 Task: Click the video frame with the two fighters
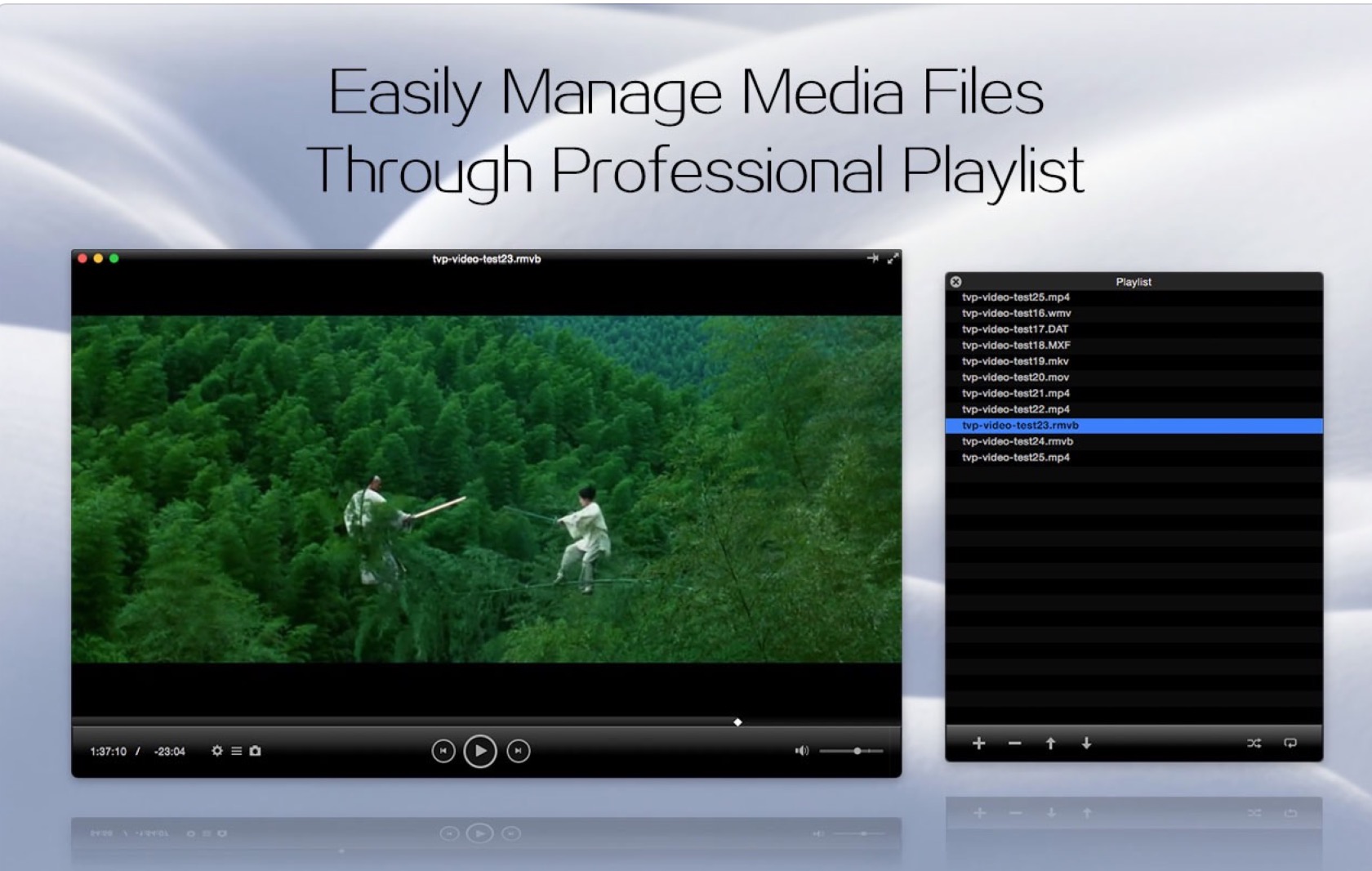(487, 489)
